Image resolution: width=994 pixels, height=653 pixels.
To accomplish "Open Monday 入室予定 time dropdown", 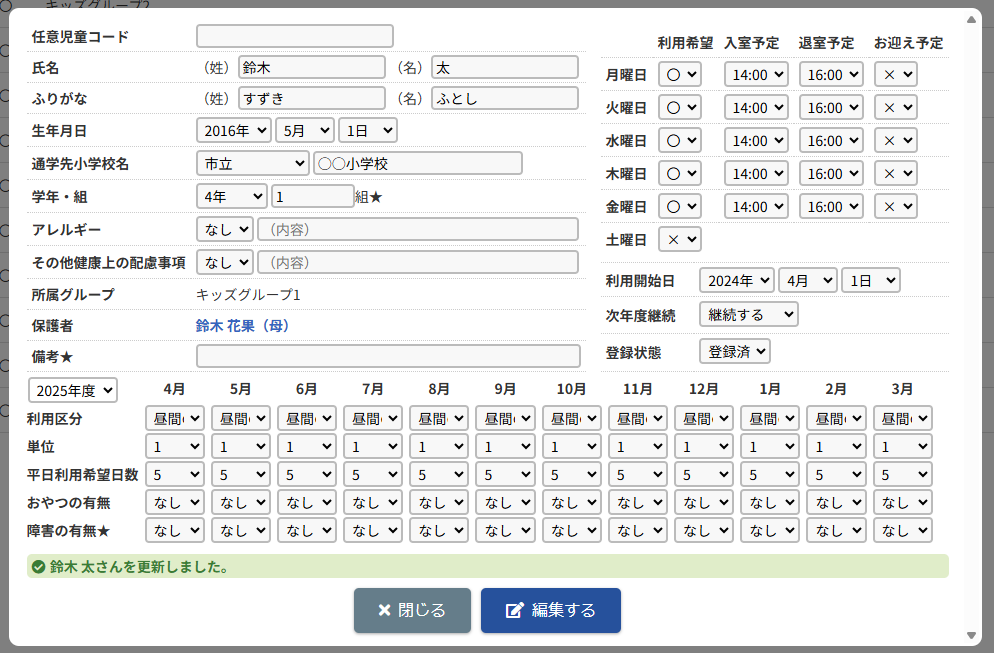I will (756, 75).
